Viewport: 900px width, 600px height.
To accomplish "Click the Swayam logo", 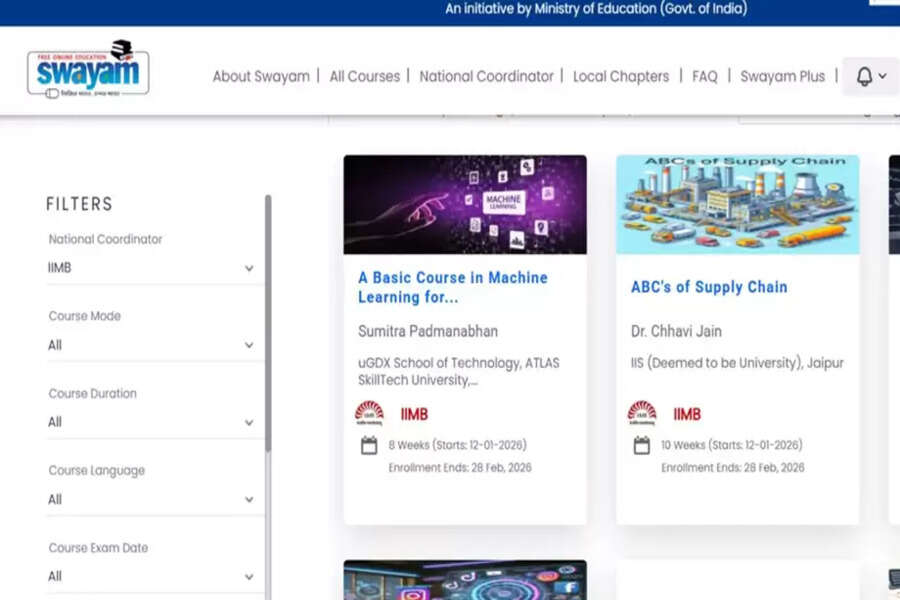I will [x=88, y=69].
